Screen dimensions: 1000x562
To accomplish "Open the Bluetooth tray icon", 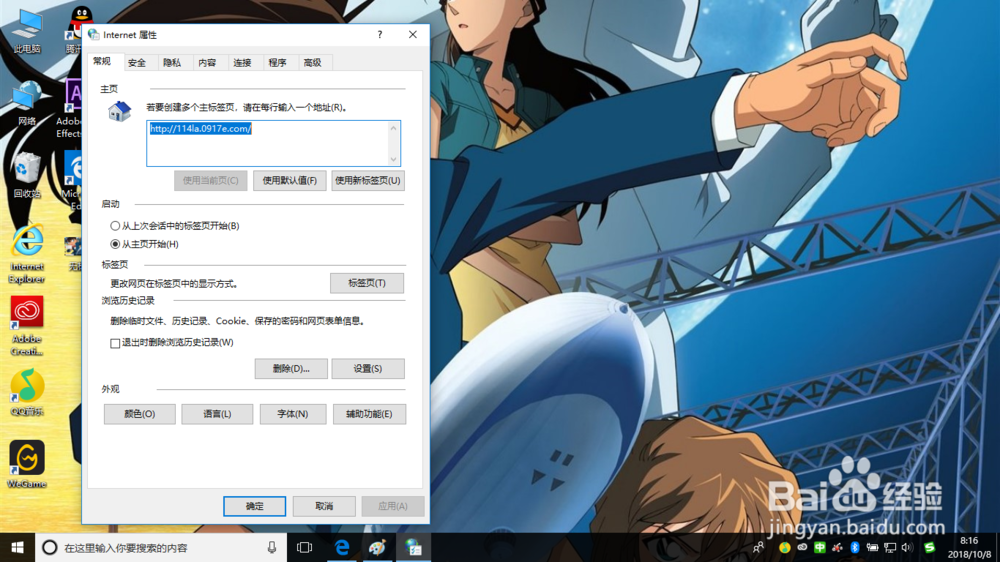I will (855, 547).
